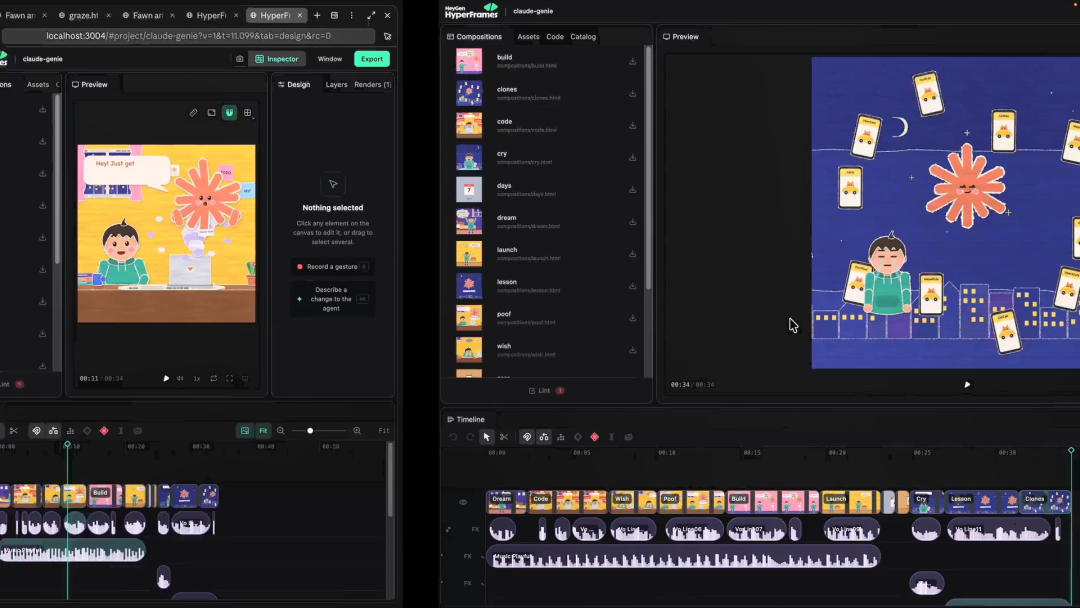This screenshot has height=608, width=1080.
Task: Click the timeline zoom slider knob in left window
Action: pos(310,430)
